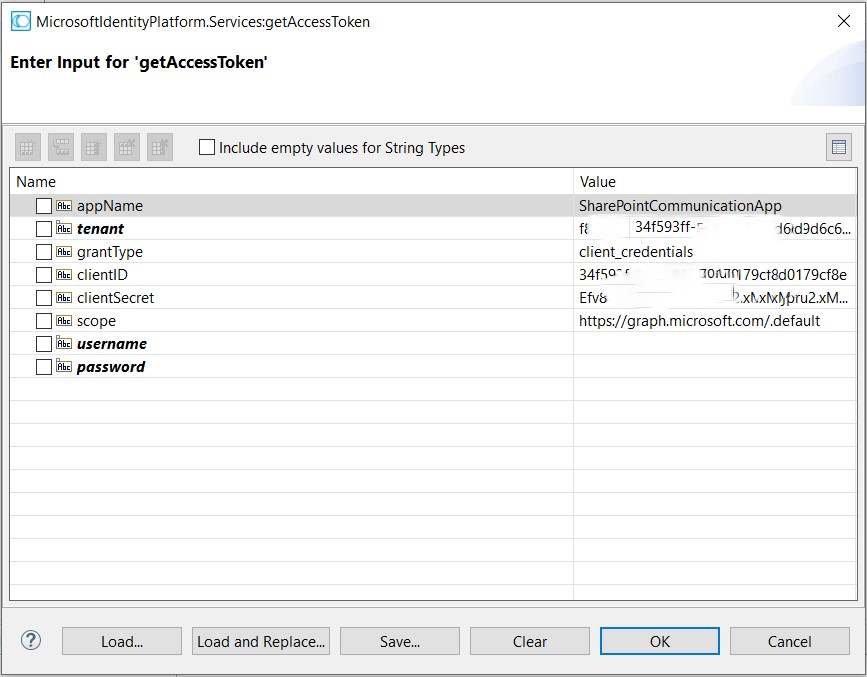Close the getAccessToken dialog with X
The height and width of the screenshot is (677, 867).
(844, 22)
